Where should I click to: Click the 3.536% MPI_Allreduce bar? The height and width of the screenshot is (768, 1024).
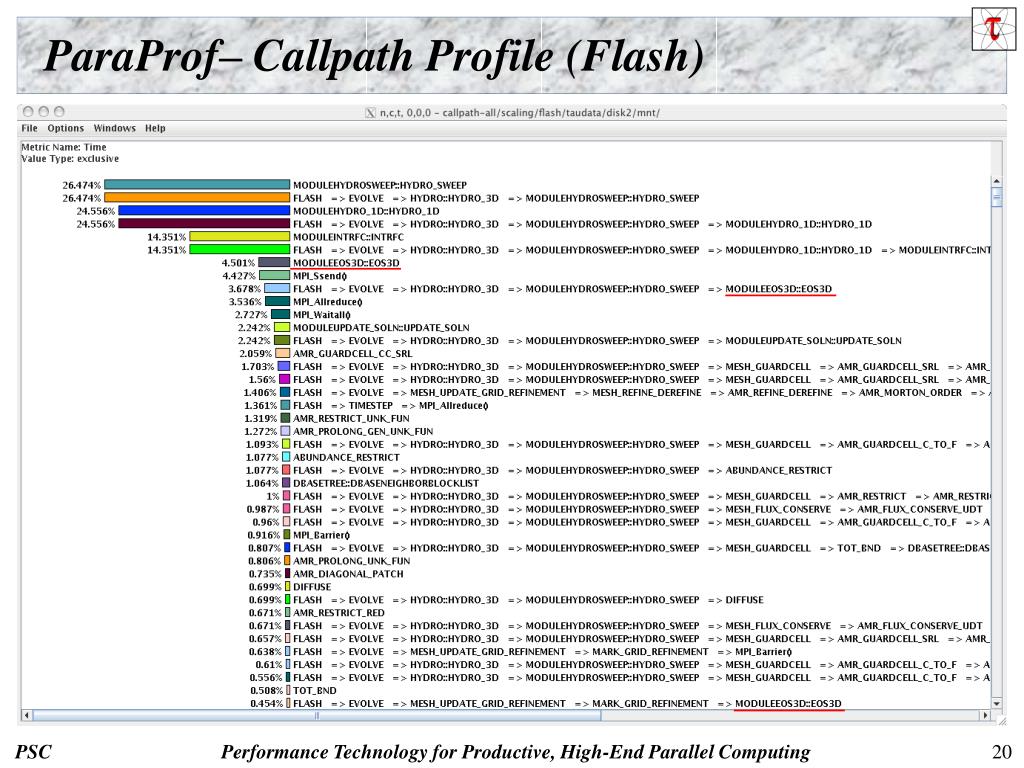[x=277, y=302]
